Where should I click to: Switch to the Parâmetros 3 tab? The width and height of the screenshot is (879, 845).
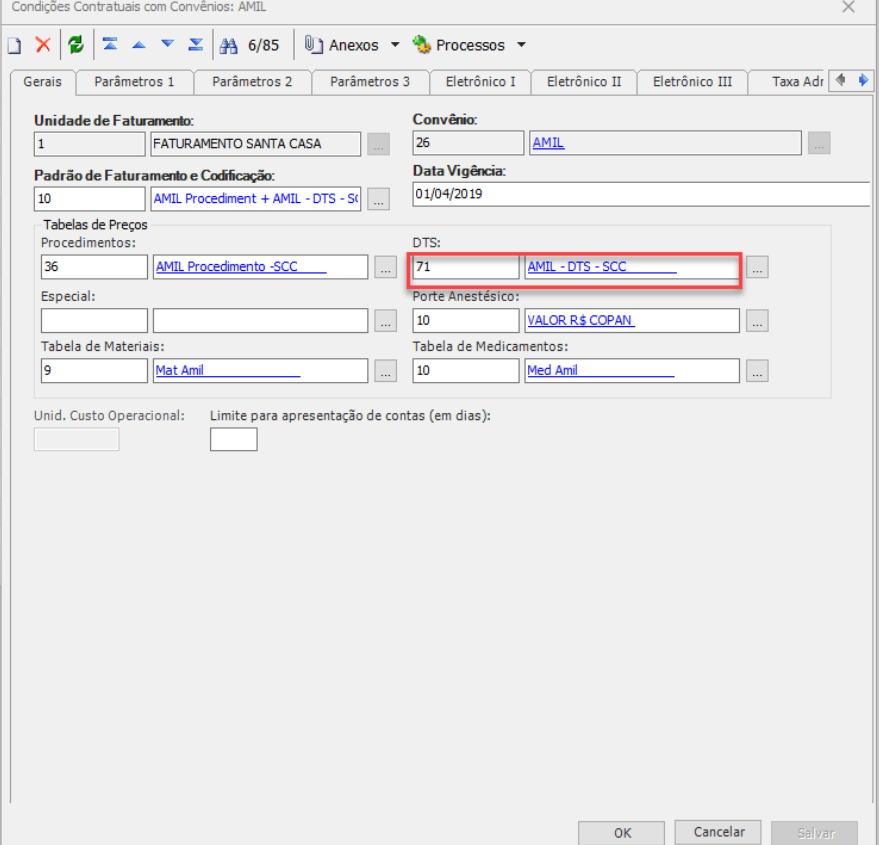coord(370,82)
